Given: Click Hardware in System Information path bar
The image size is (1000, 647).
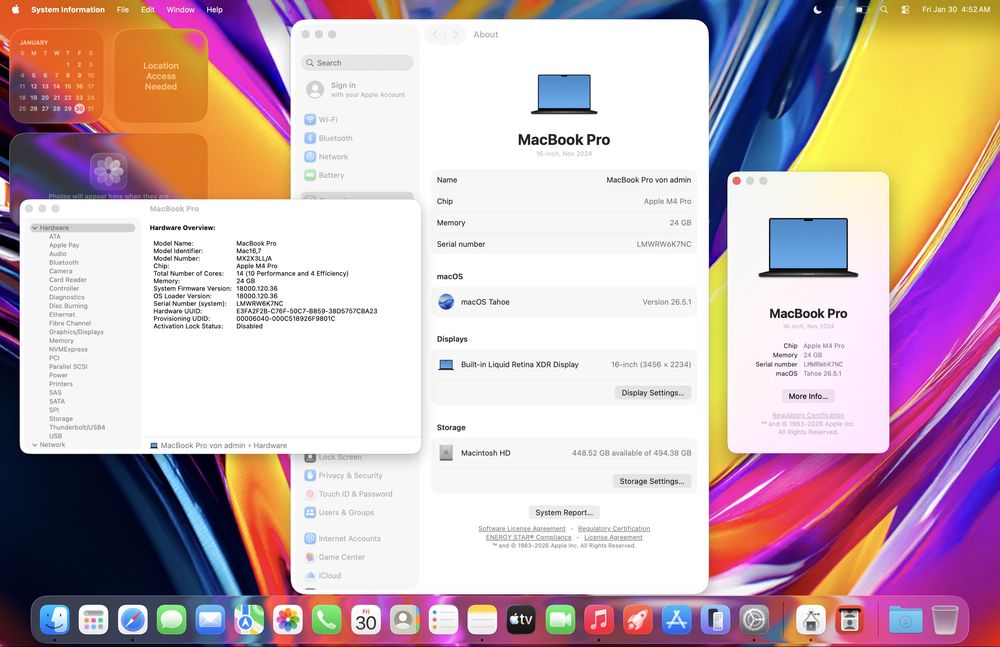Looking at the screenshot, I should pyautogui.click(x=270, y=445).
